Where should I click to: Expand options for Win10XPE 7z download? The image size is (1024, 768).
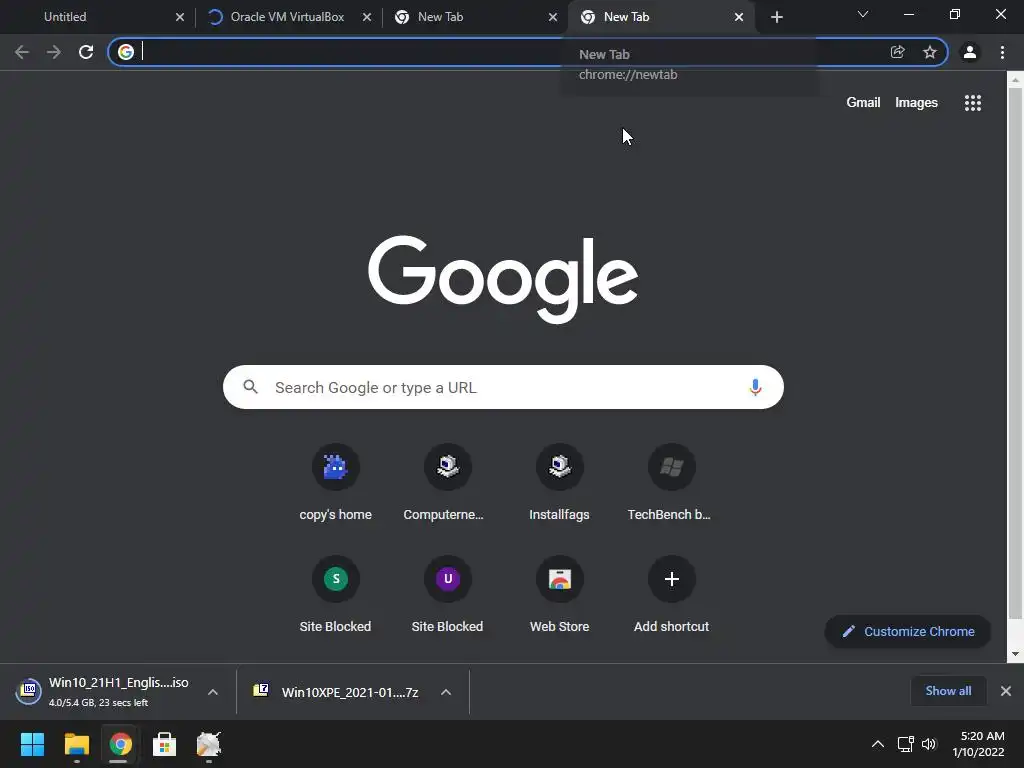click(446, 692)
